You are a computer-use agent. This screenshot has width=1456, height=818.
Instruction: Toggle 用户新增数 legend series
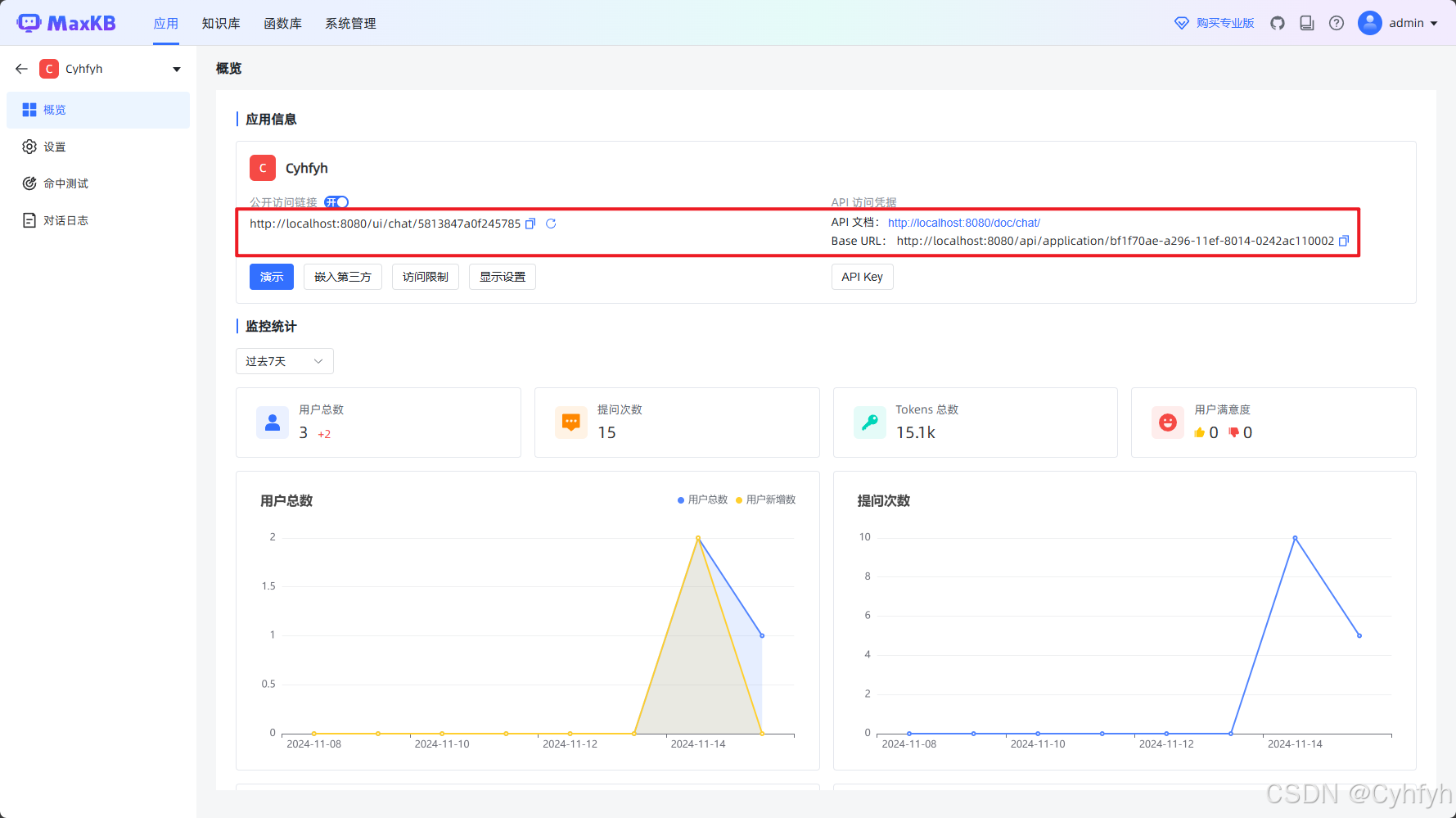pyautogui.click(x=766, y=499)
